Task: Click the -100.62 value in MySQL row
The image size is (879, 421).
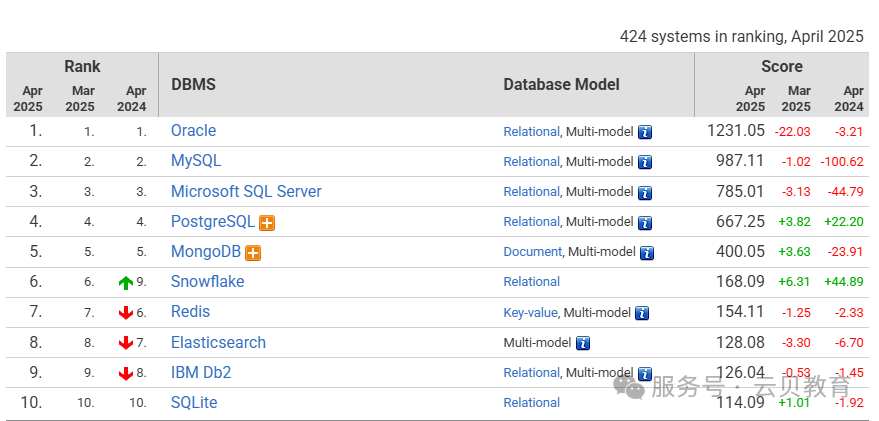Action: tap(842, 162)
